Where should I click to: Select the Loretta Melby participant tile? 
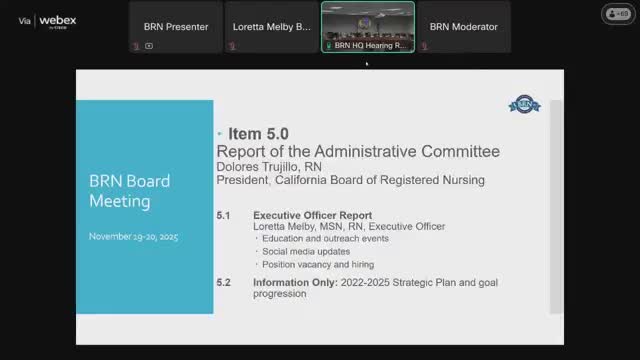pyautogui.click(x=272, y=27)
